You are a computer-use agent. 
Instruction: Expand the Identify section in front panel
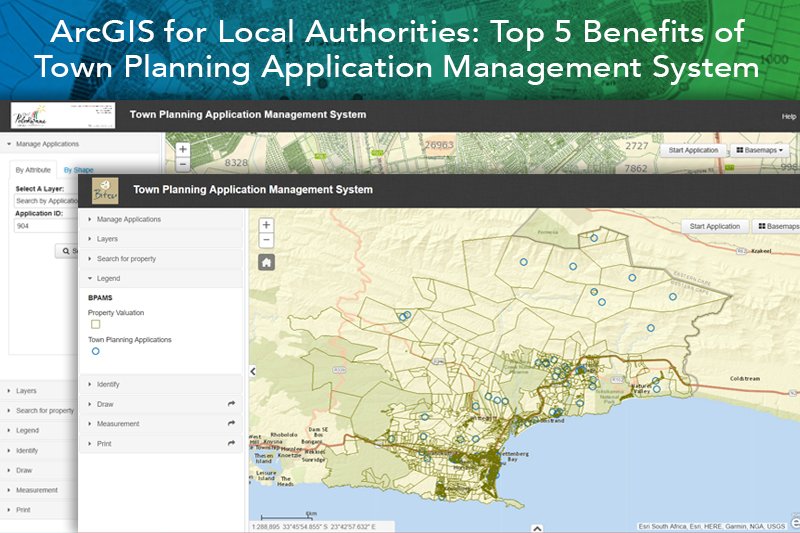pos(161,384)
